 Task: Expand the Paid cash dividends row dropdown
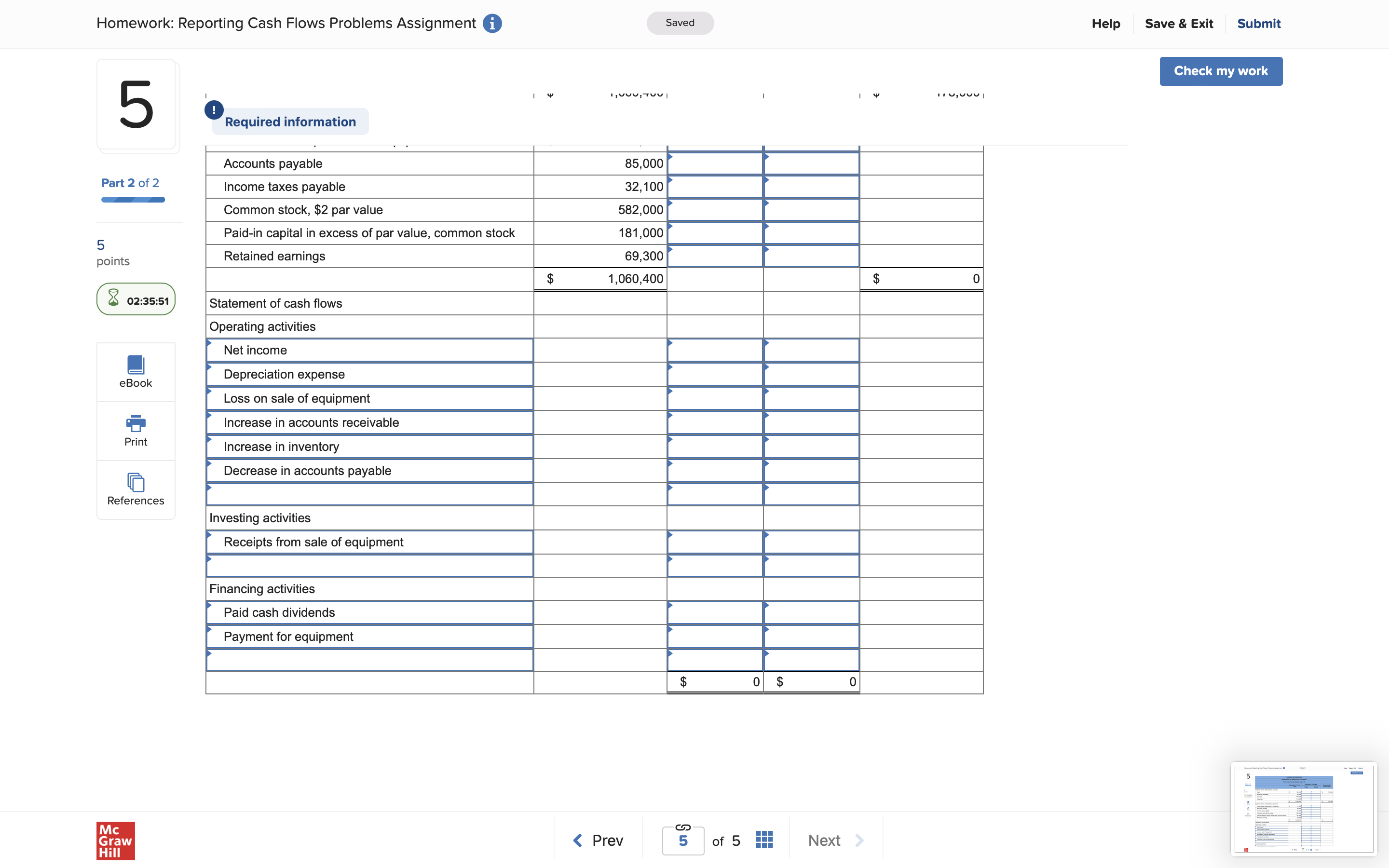click(369, 612)
